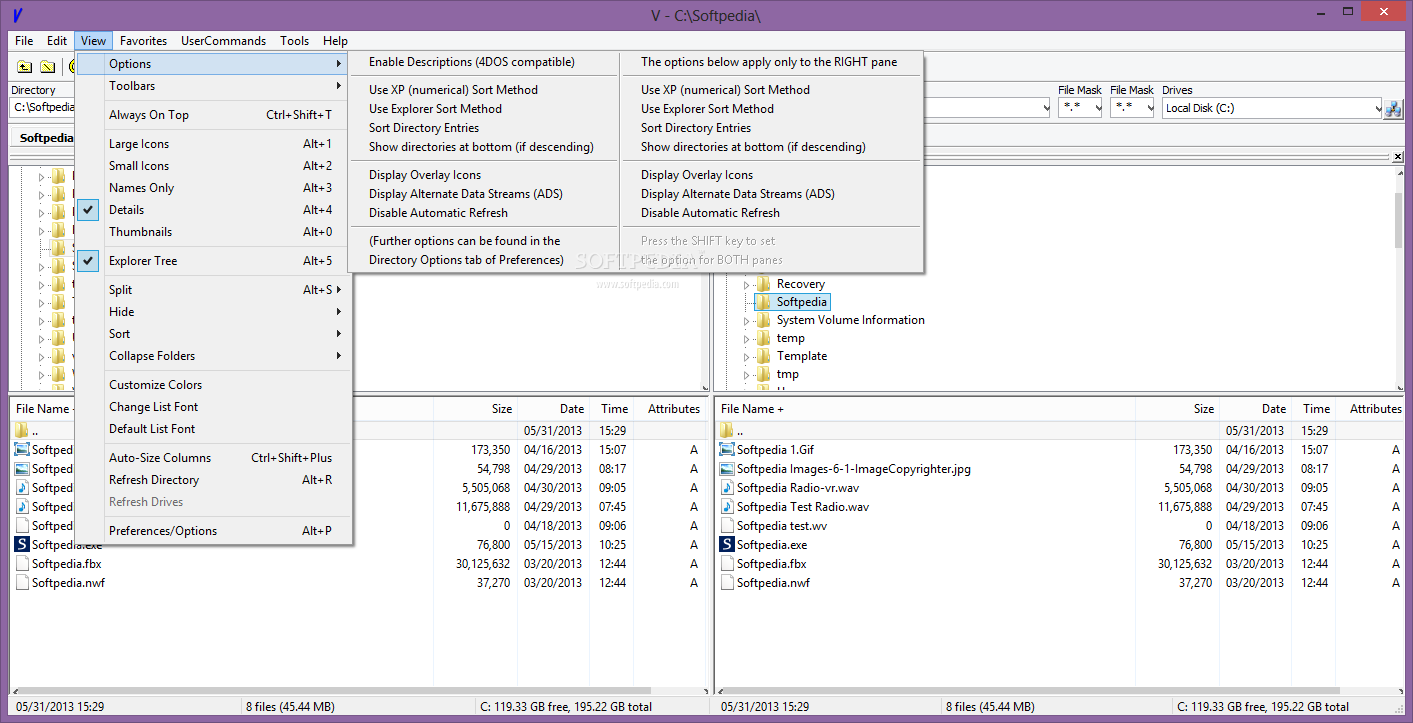Click the Softpedia.nwf file icon in left pane
The image size is (1413, 723).
22,583
